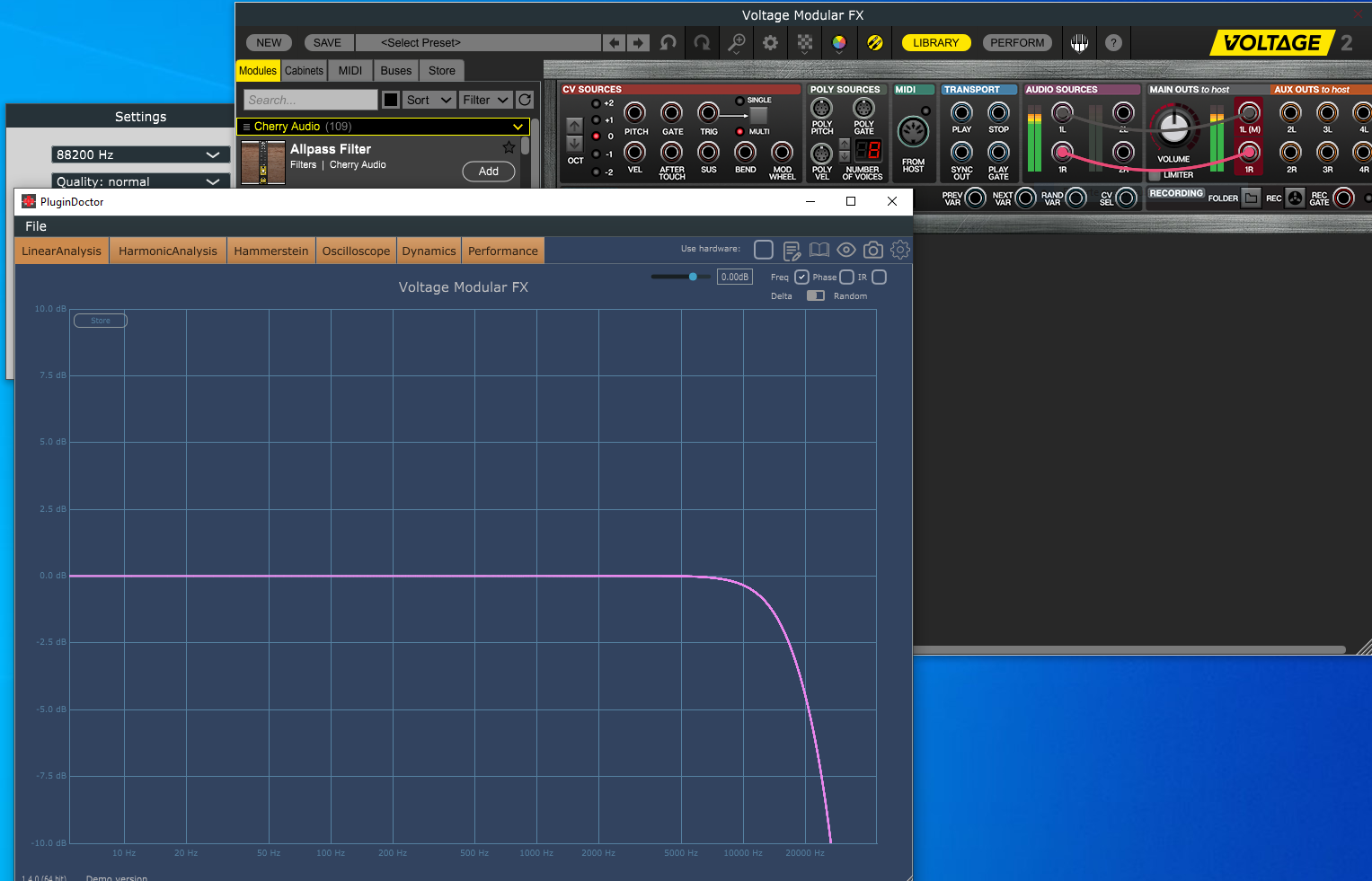Click the PERFORM button
Image resolution: width=1372 pixels, height=881 pixels.
(x=1017, y=43)
